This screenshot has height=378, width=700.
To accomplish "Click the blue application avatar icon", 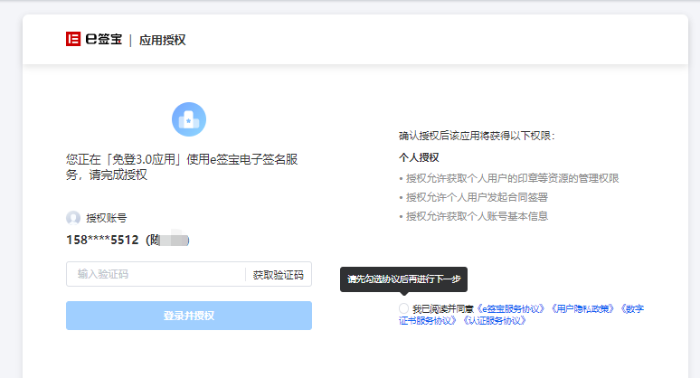I will pos(189,119).
